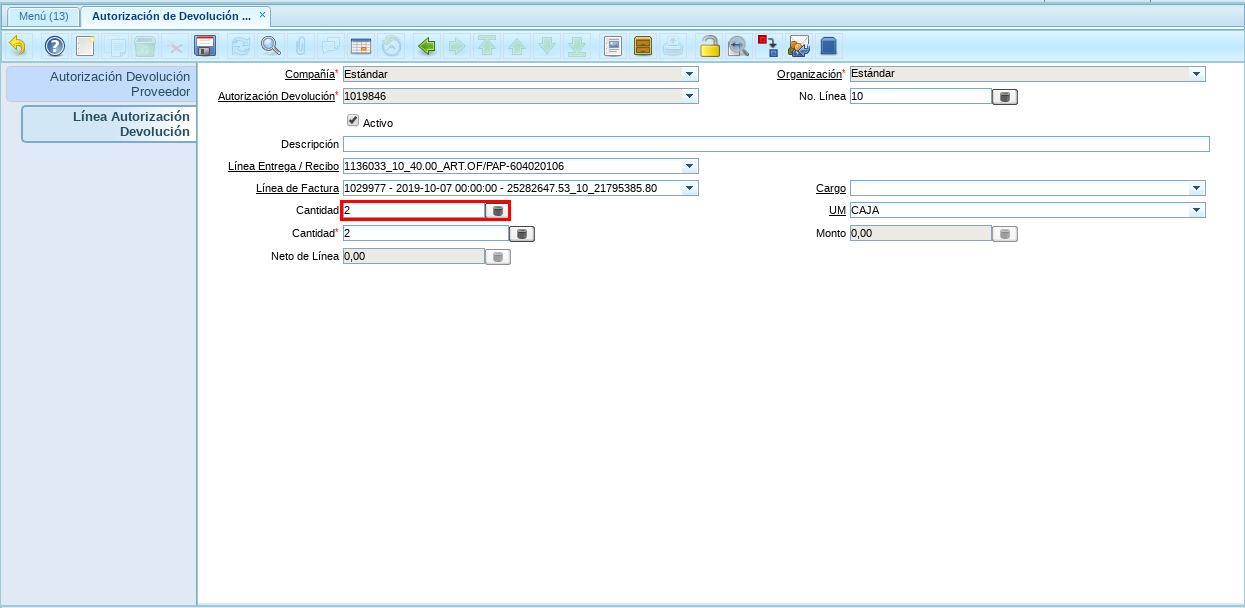Open Archived documents cabinet icon
The width and height of the screenshot is (1245, 608).
[644, 46]
